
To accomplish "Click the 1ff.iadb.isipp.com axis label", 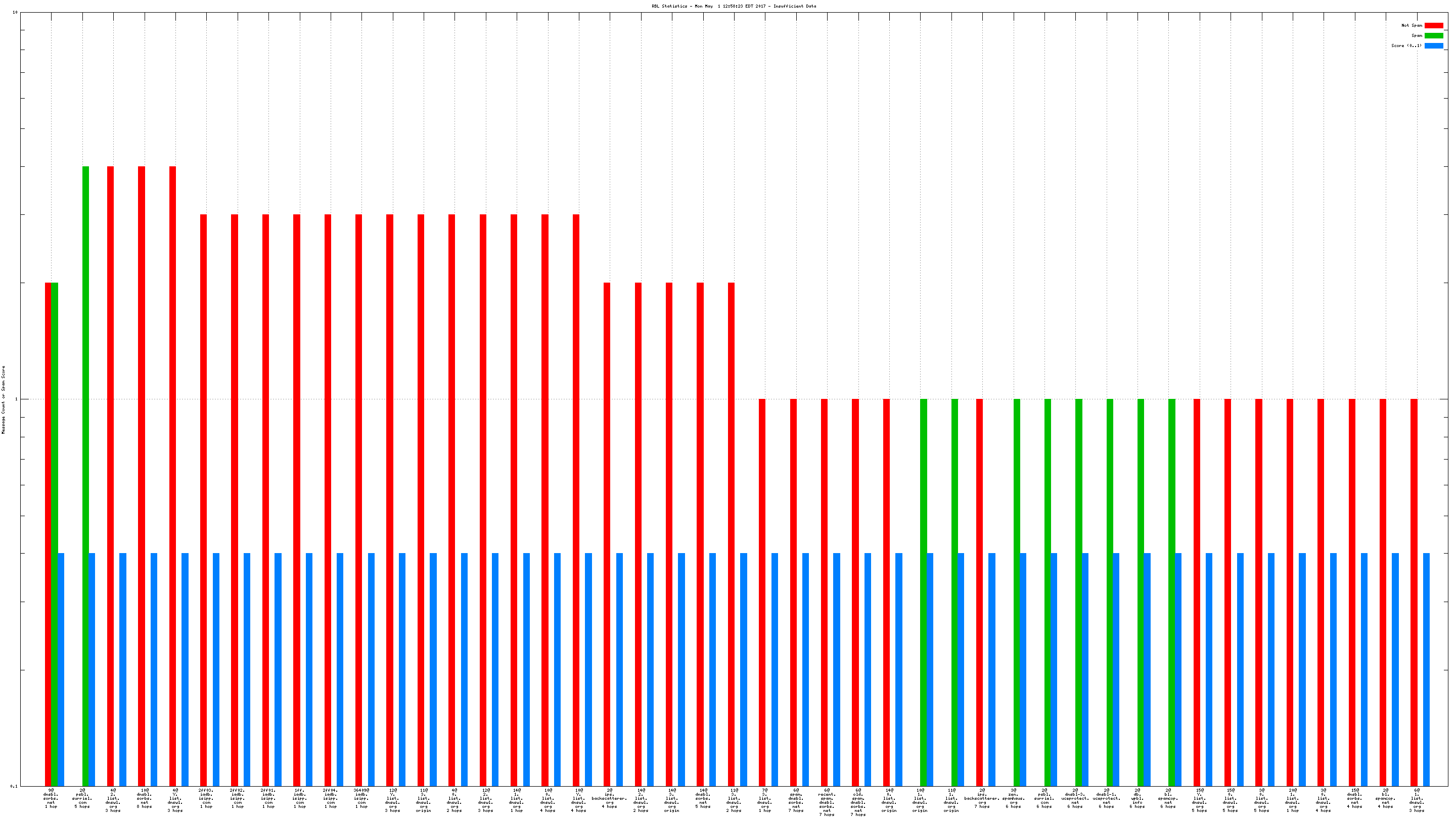I will click(x=300, y=798).
